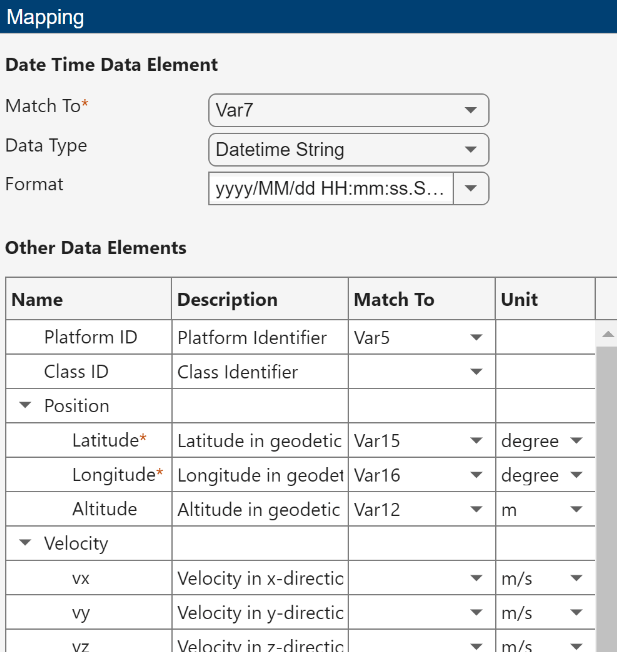Open Match To dropdown for Latitude
Screen dimensions: 617x652
475,441
